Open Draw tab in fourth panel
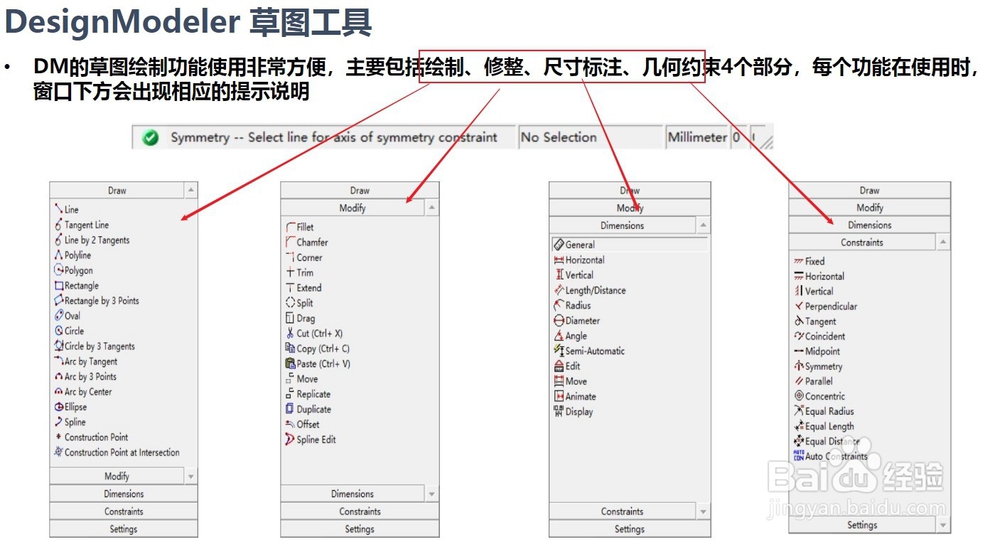Image resolution: width=1000 pixels, height=542 pixels. point(869,190)
